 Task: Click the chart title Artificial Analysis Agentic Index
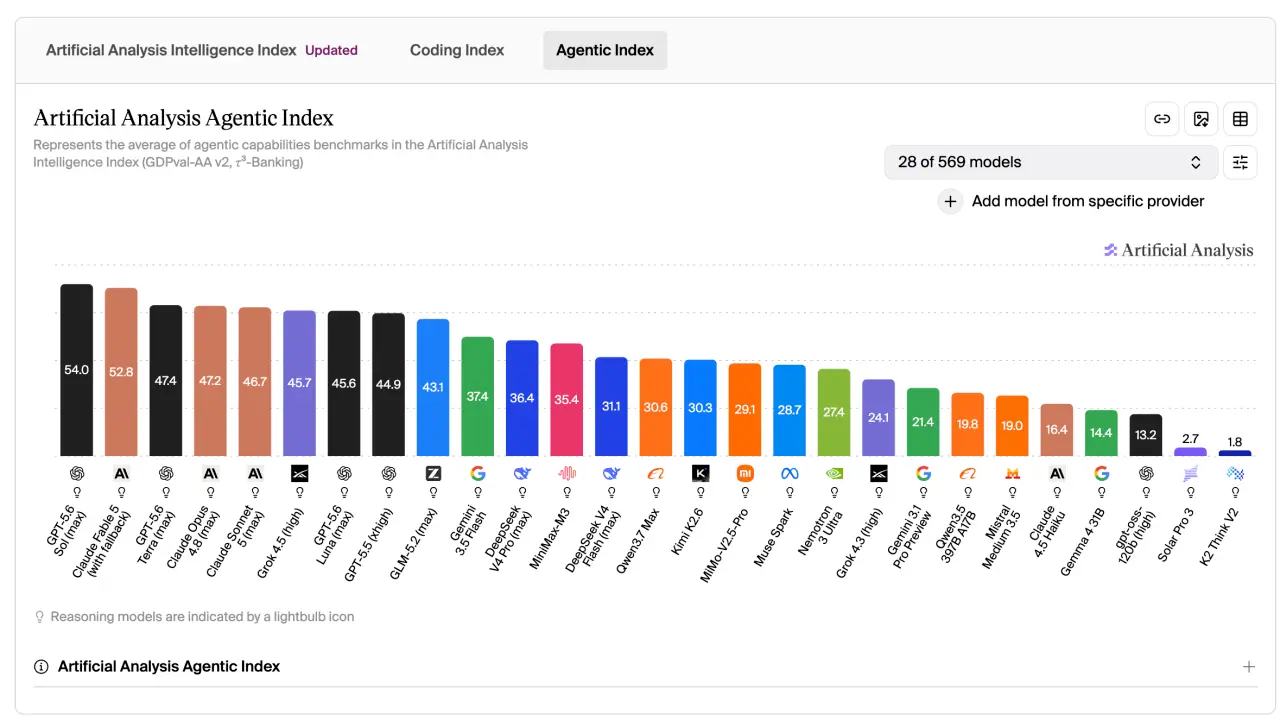click(184, 118)
